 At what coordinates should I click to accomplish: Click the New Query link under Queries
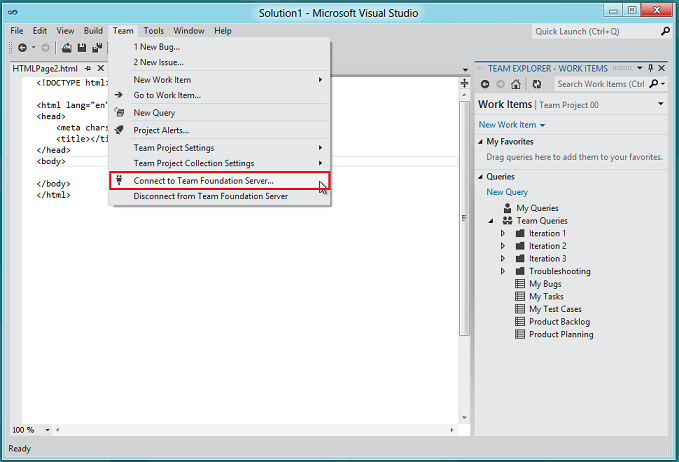pos(507,192)
